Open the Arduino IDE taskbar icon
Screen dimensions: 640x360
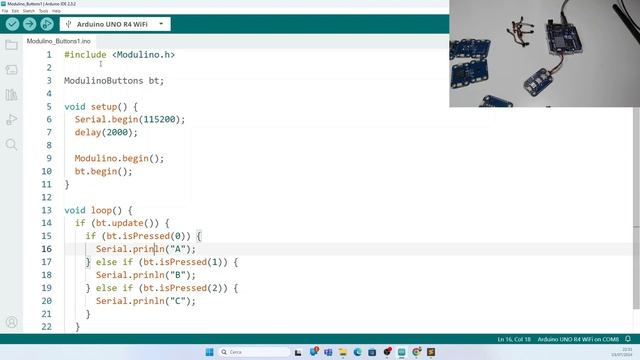click(x=402, y=352)
